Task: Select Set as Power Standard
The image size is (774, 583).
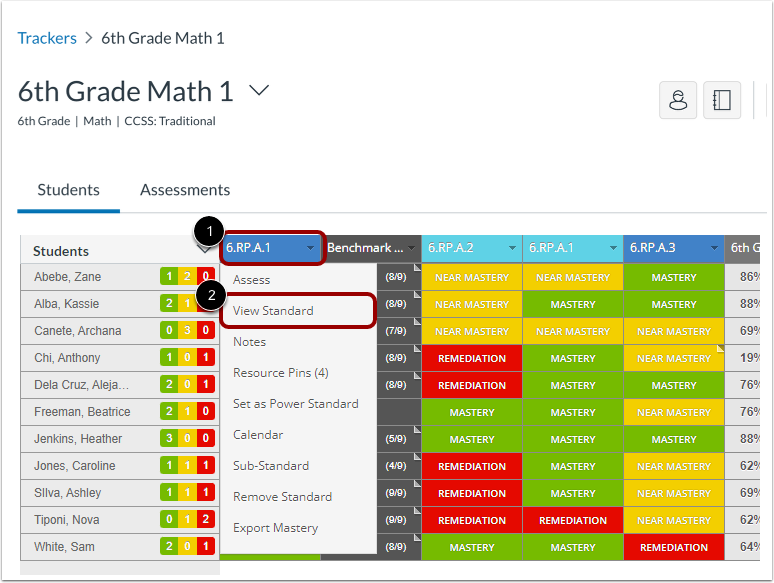Action: coord(295,404)
